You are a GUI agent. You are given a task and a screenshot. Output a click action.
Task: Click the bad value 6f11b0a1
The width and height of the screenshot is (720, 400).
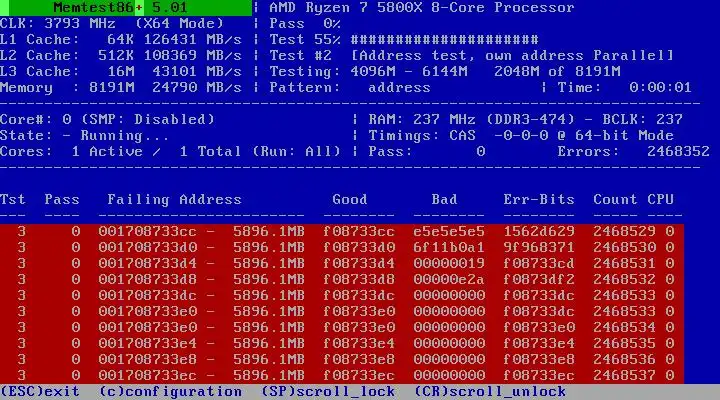coord(449,248)
